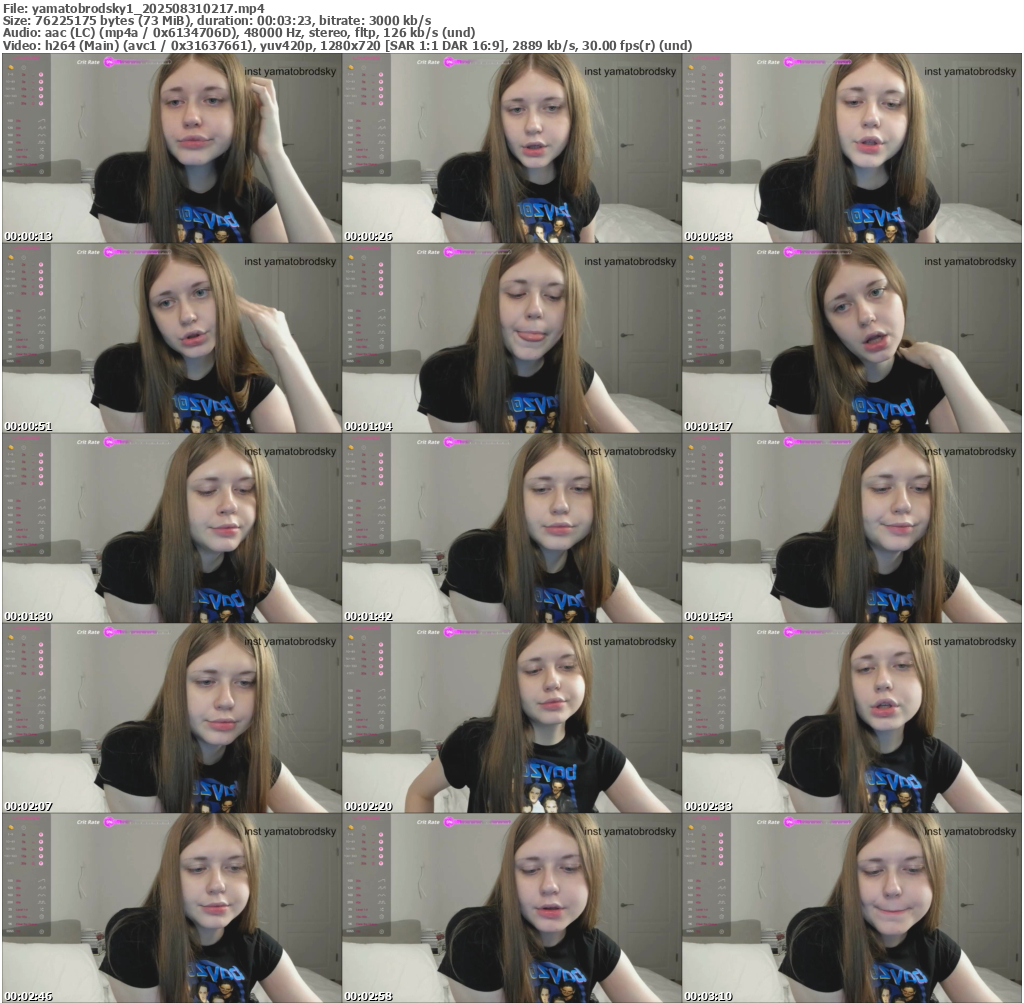Jump to the 00:02:58 frame
Image resolution: width=1024 pixels, height=1003 pixels.
[511, 908]
